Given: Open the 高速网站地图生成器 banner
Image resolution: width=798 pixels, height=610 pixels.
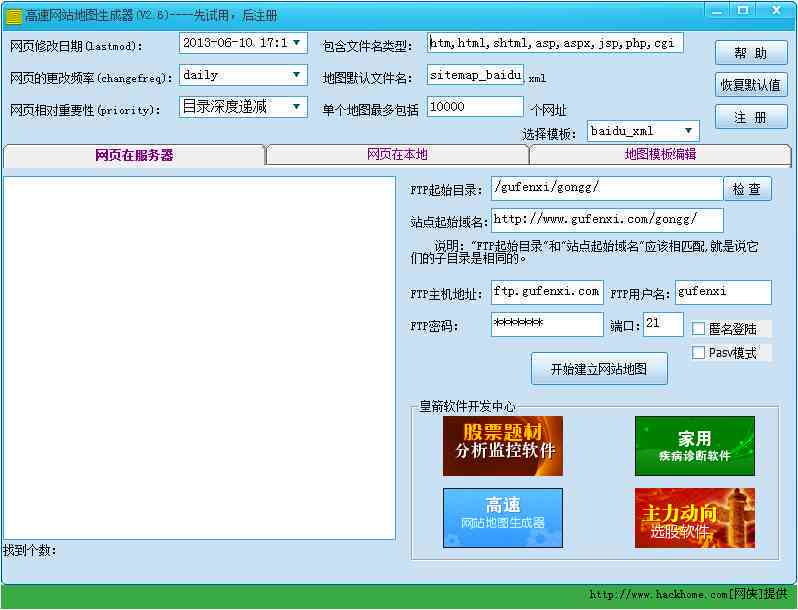Looking at the screenshot, I should click(503, 518).
